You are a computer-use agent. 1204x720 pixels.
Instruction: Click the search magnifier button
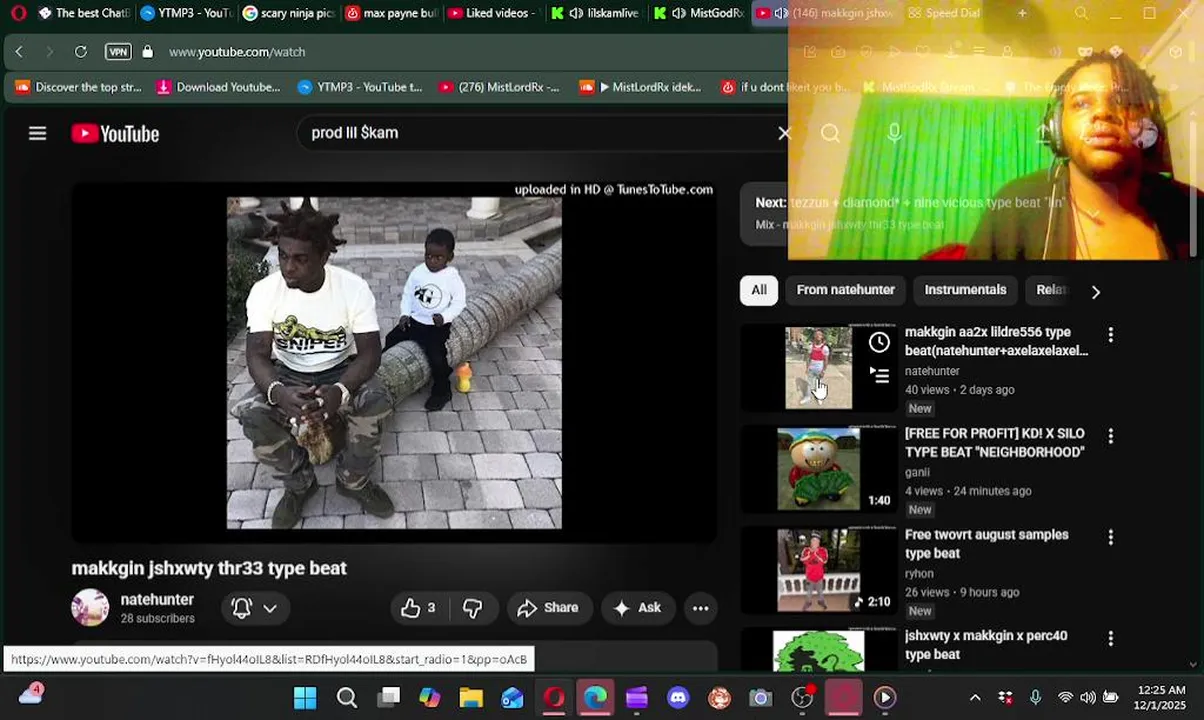[x=830, y=133]
